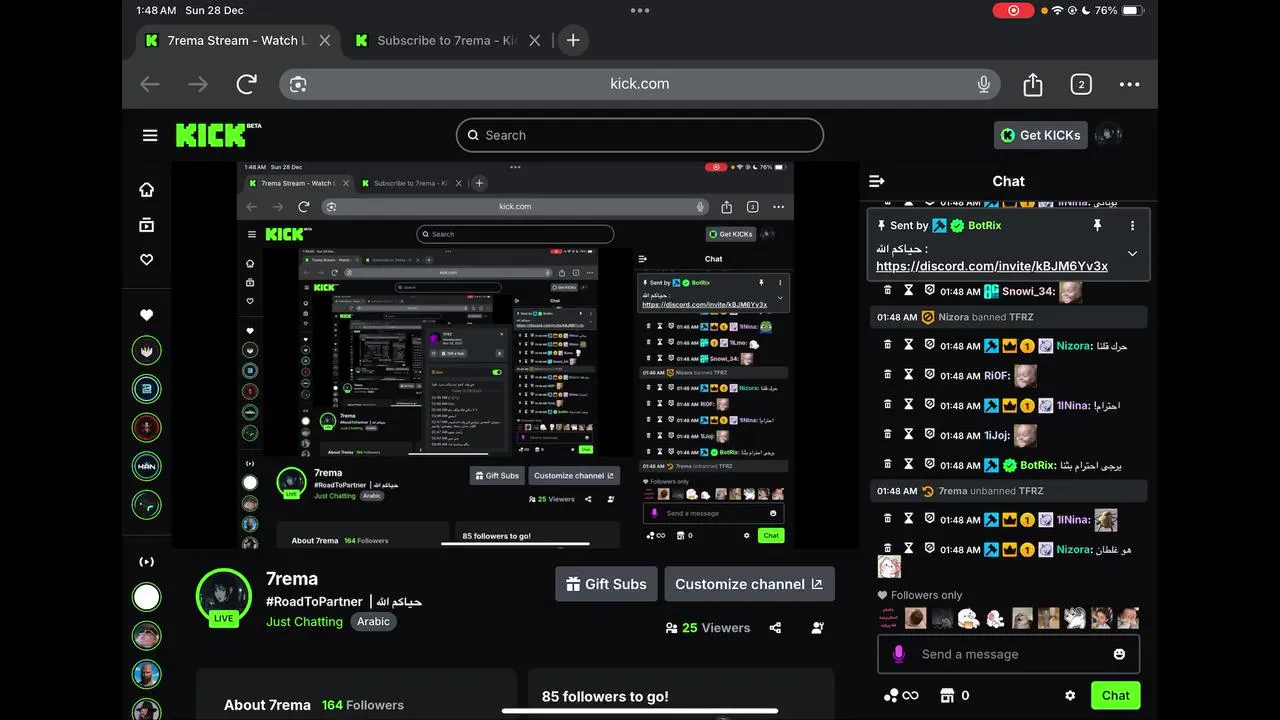Use voice search microphone in address bar
The height and width of the screenshot is (720, 1280).
(984, 84)
